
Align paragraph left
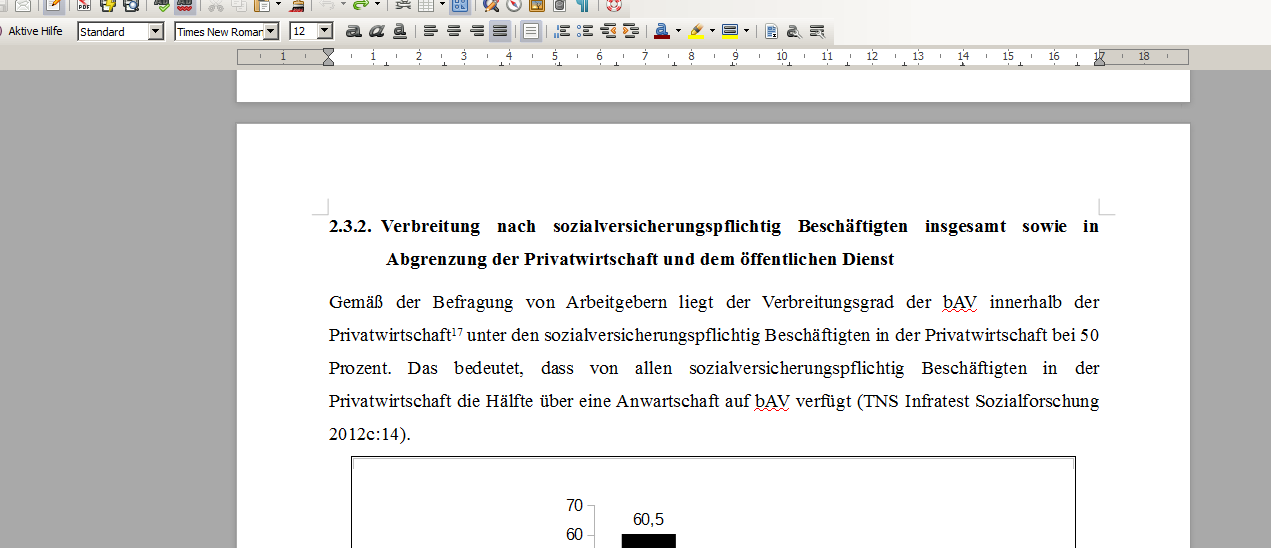(x=431, y=31)
